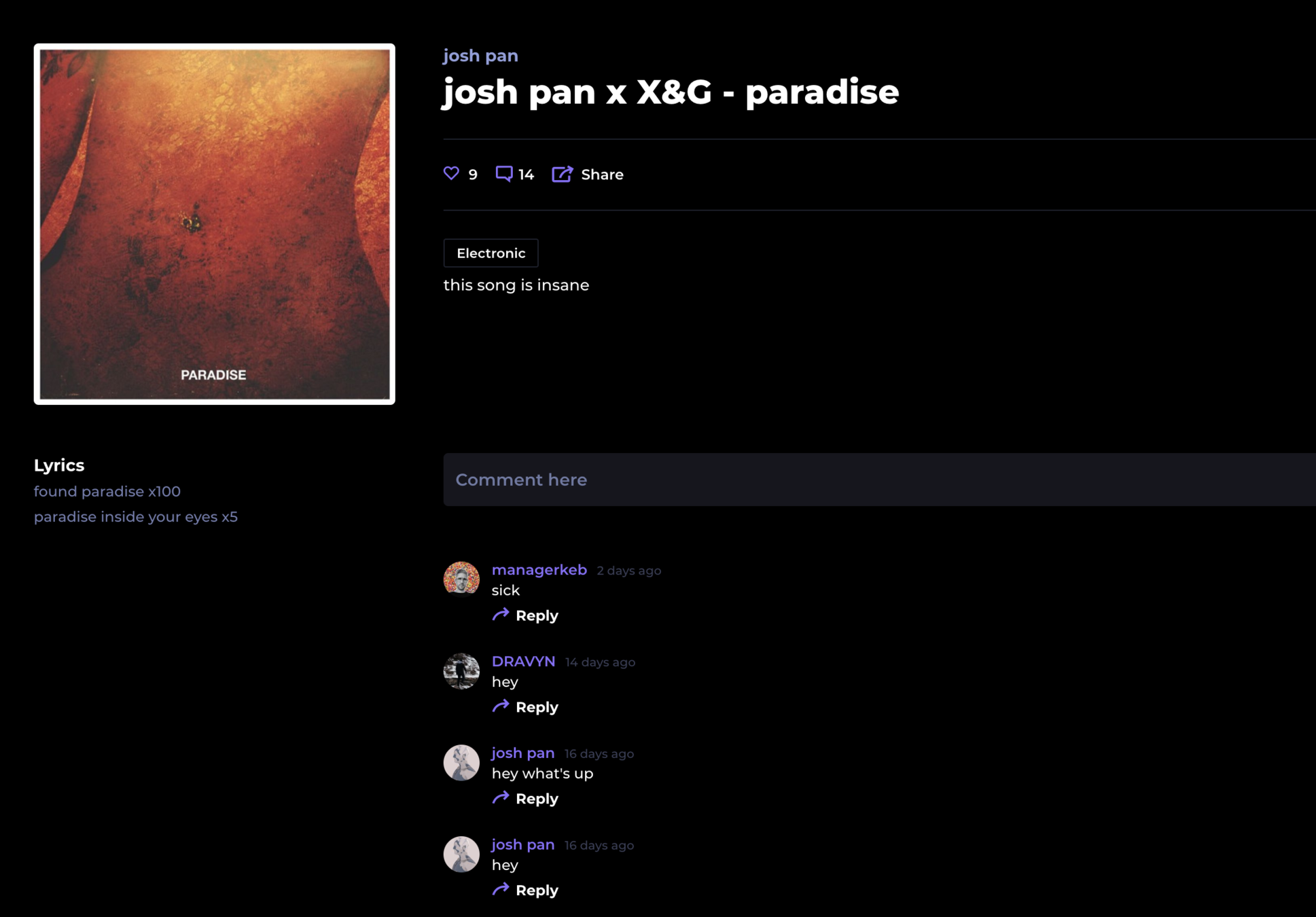This screenshot has height=917, width=1316.
Task: Open managerkeb's username link
Action: point(539,570)
